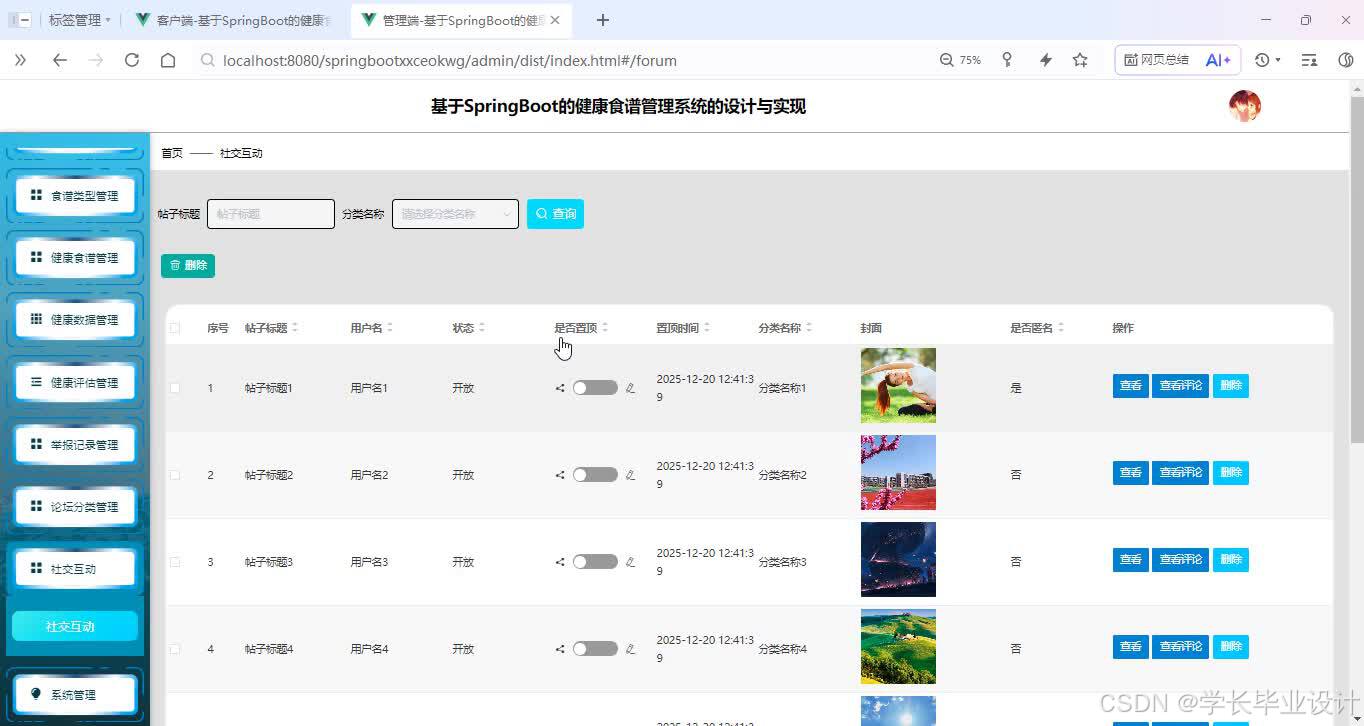
Task: Check the checkbox for row 4
Action: point(175,649)
